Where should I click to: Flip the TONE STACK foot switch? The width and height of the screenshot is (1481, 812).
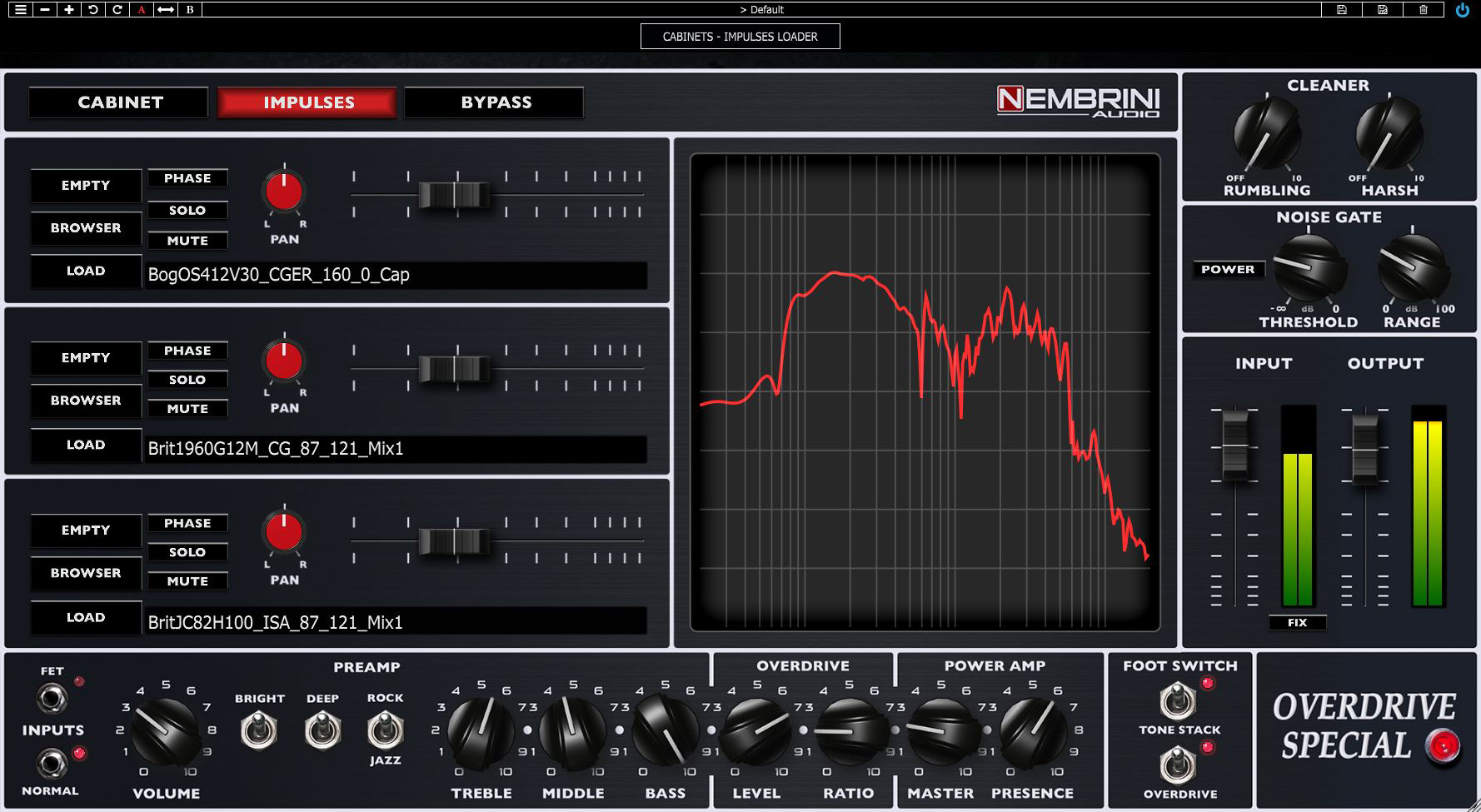(1177, 700)
